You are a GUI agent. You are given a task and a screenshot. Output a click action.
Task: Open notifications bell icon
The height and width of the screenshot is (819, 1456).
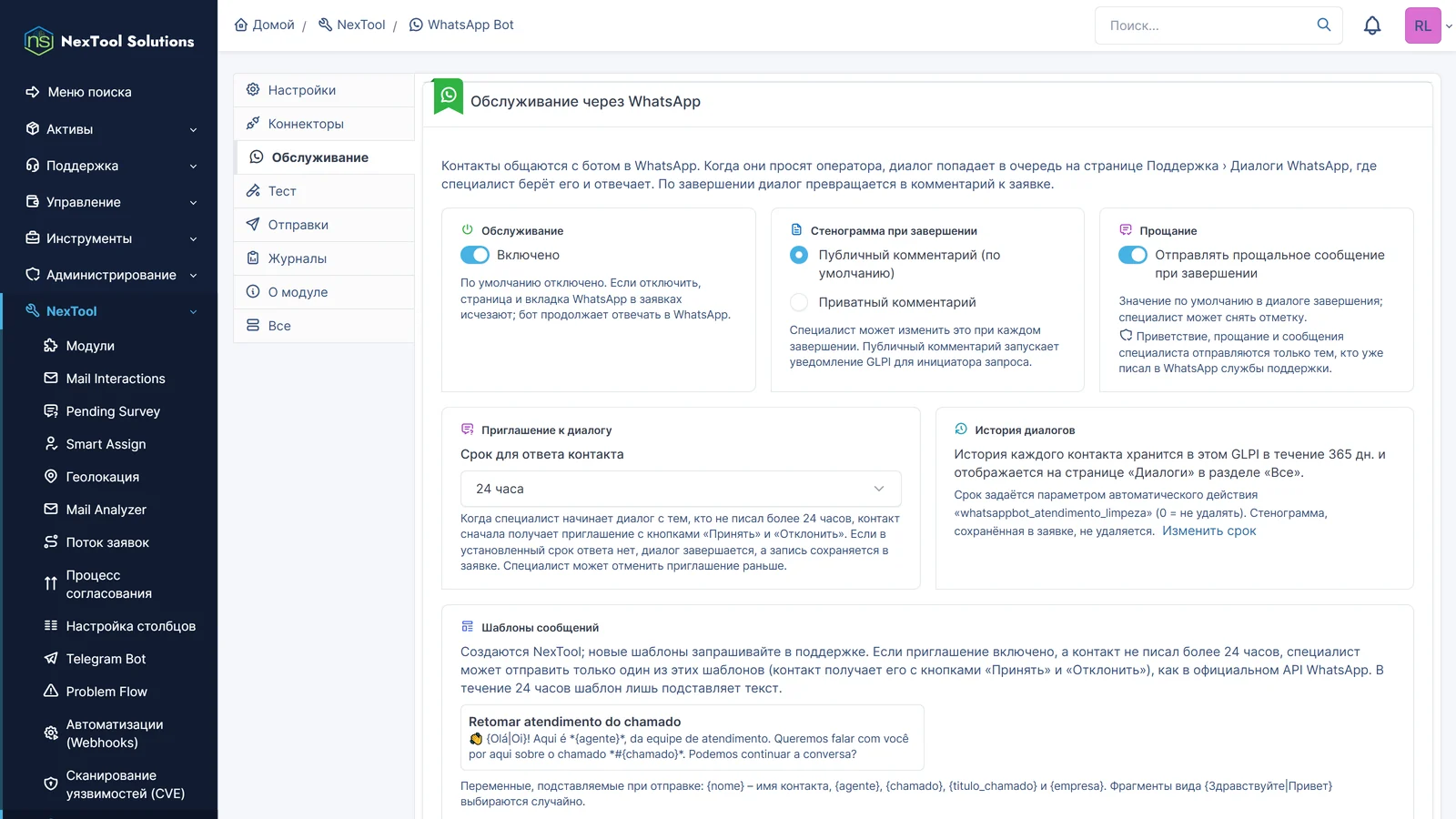(1372, 25)
